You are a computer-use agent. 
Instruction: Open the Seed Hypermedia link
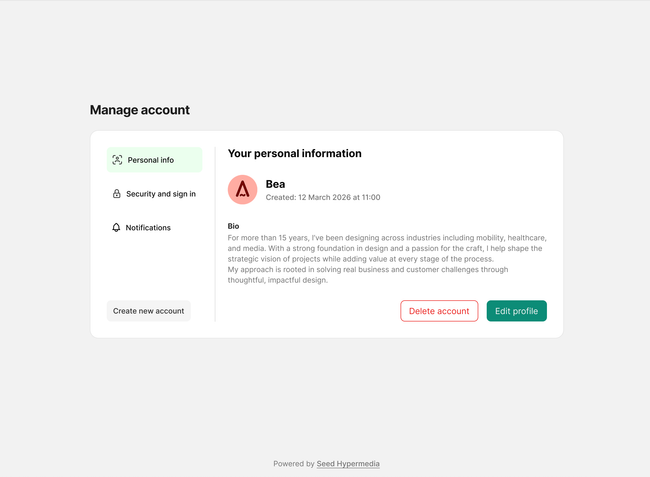click(x=348, y=464)
